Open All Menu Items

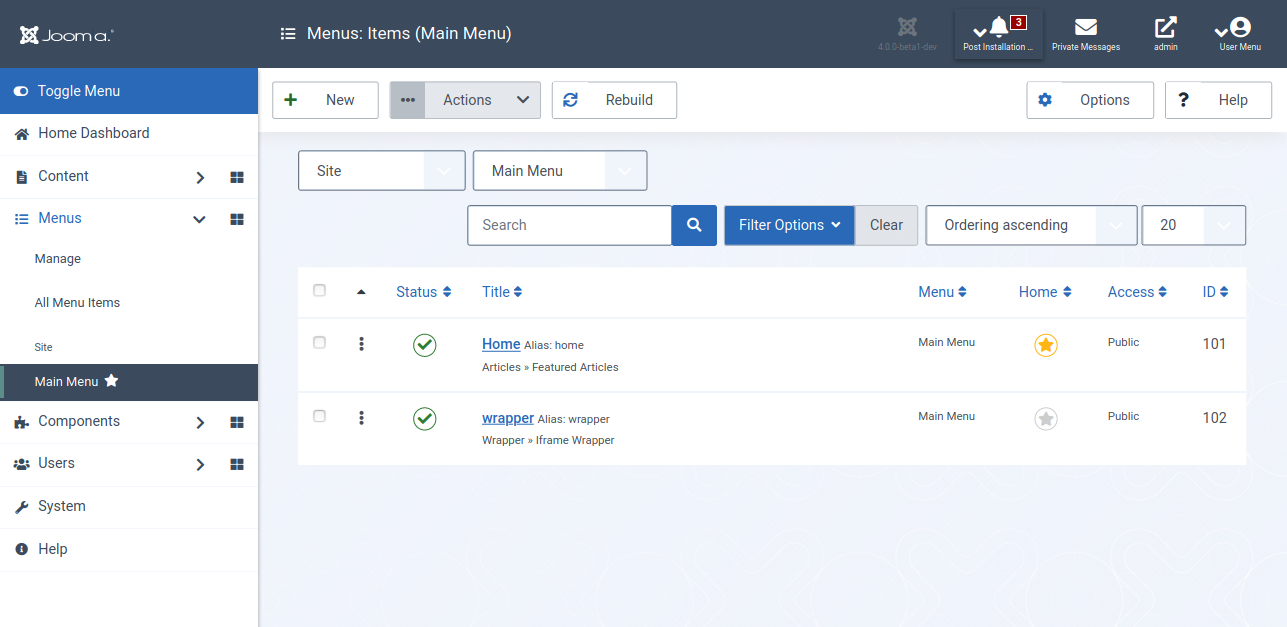77,303
